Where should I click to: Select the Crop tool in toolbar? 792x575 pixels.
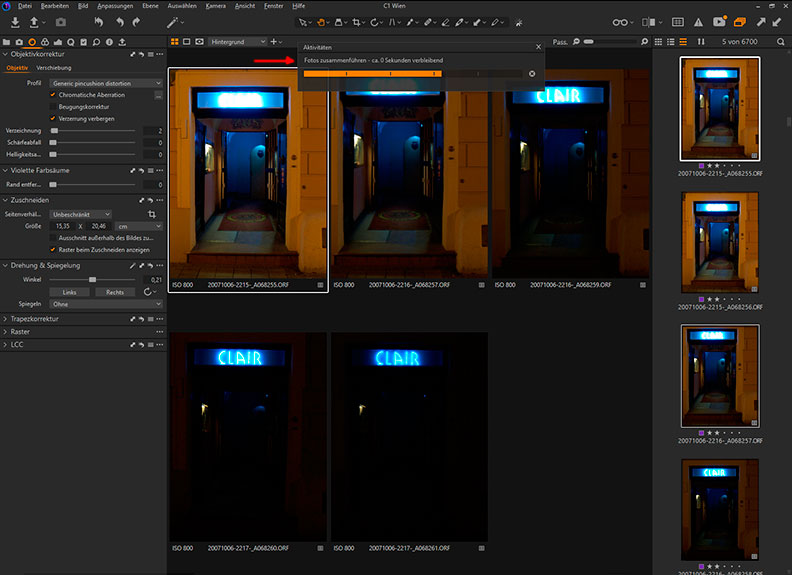tap(357, 22)
